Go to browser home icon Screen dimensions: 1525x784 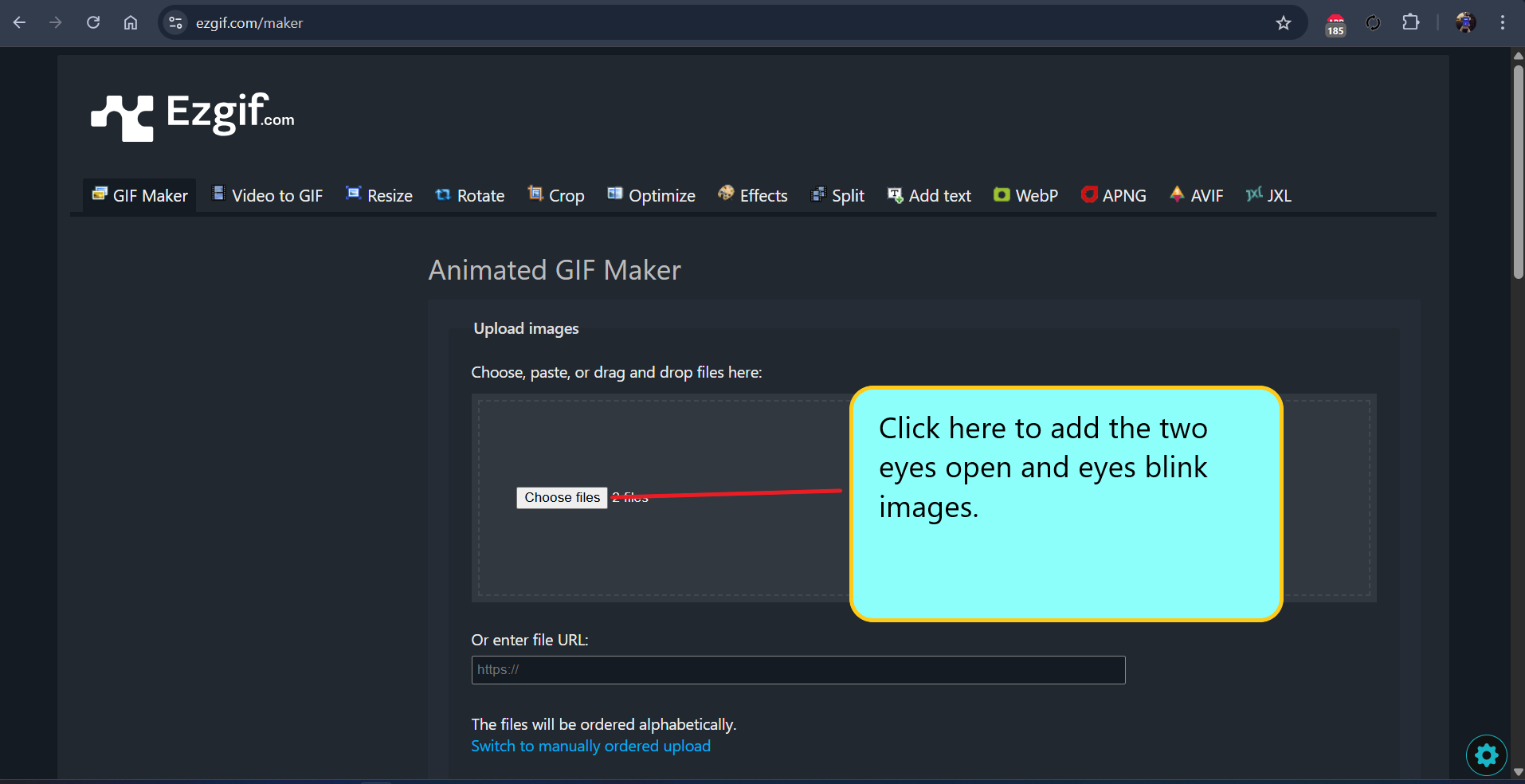(x=131, y=23)
